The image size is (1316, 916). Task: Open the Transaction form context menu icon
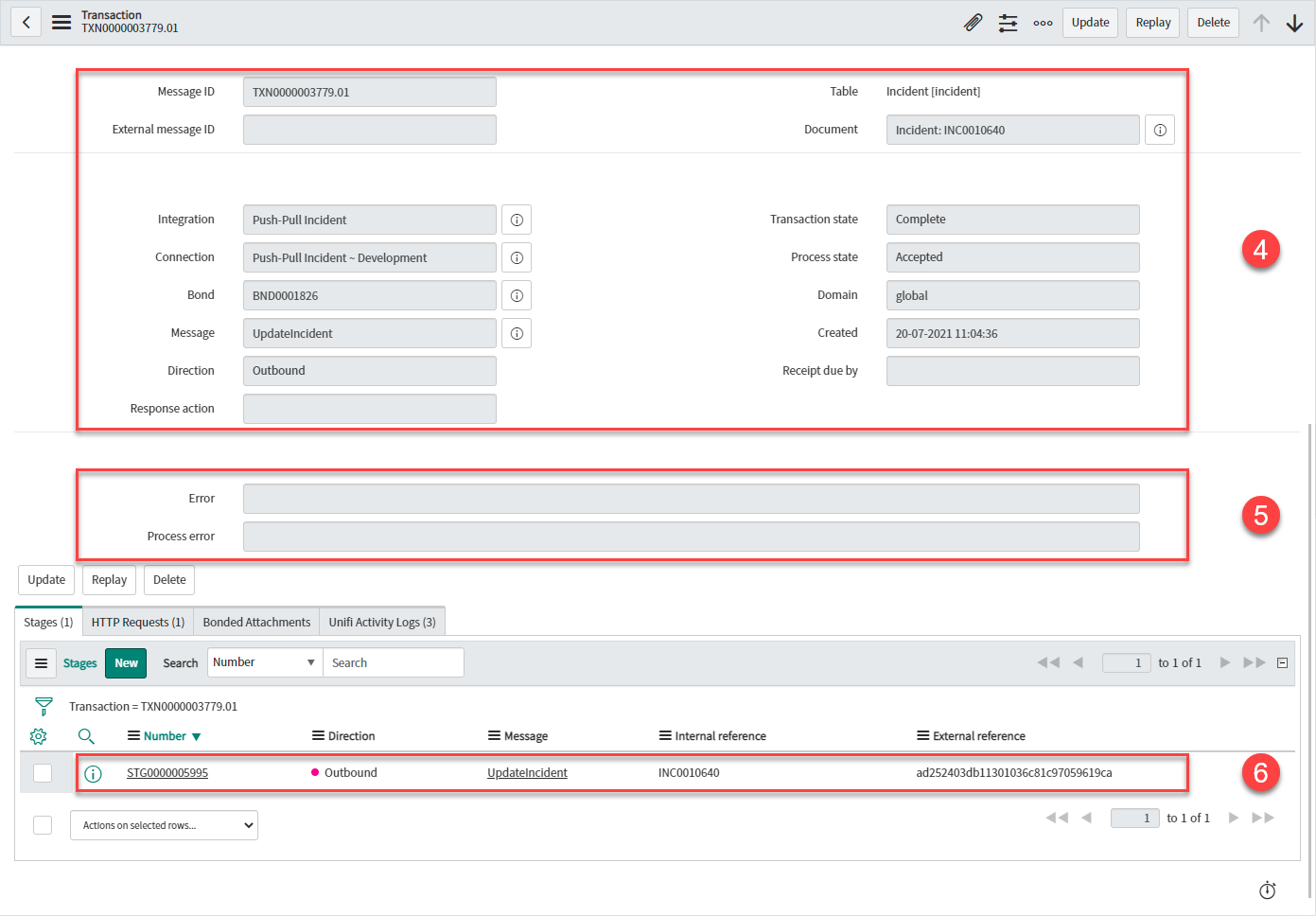pos(61,22)
